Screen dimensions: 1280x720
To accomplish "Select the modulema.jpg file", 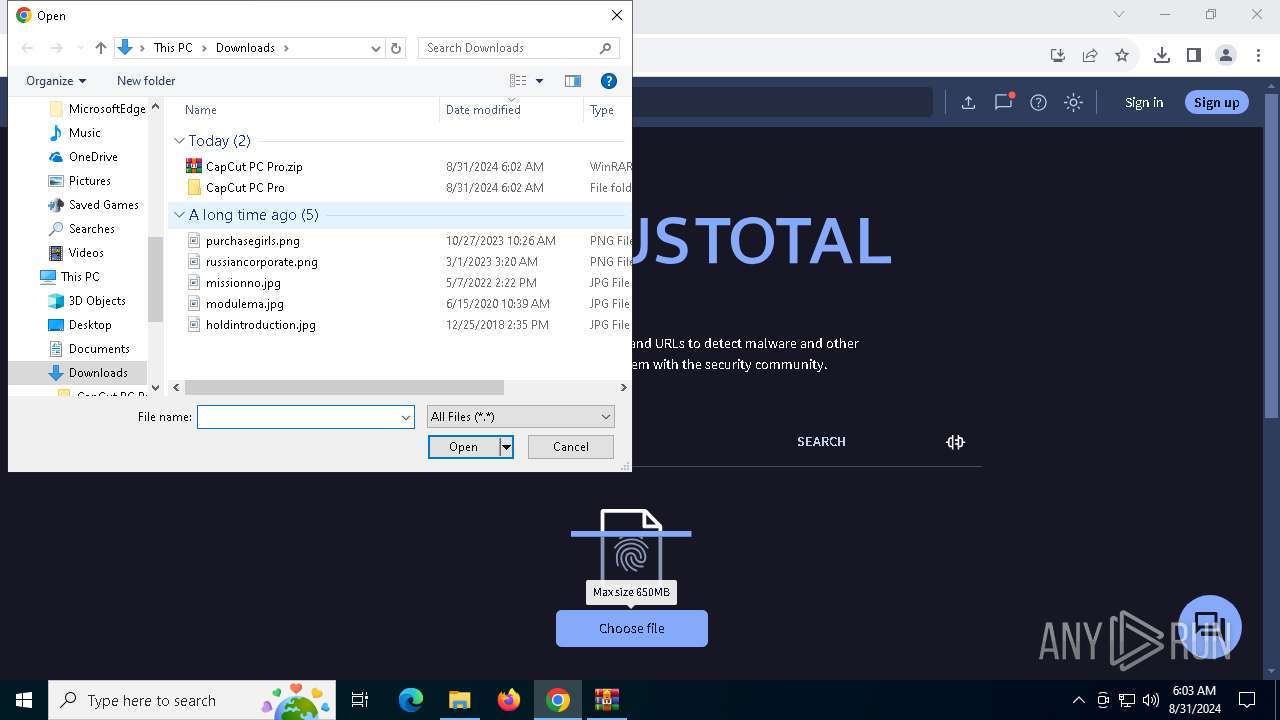I will 244,304.
